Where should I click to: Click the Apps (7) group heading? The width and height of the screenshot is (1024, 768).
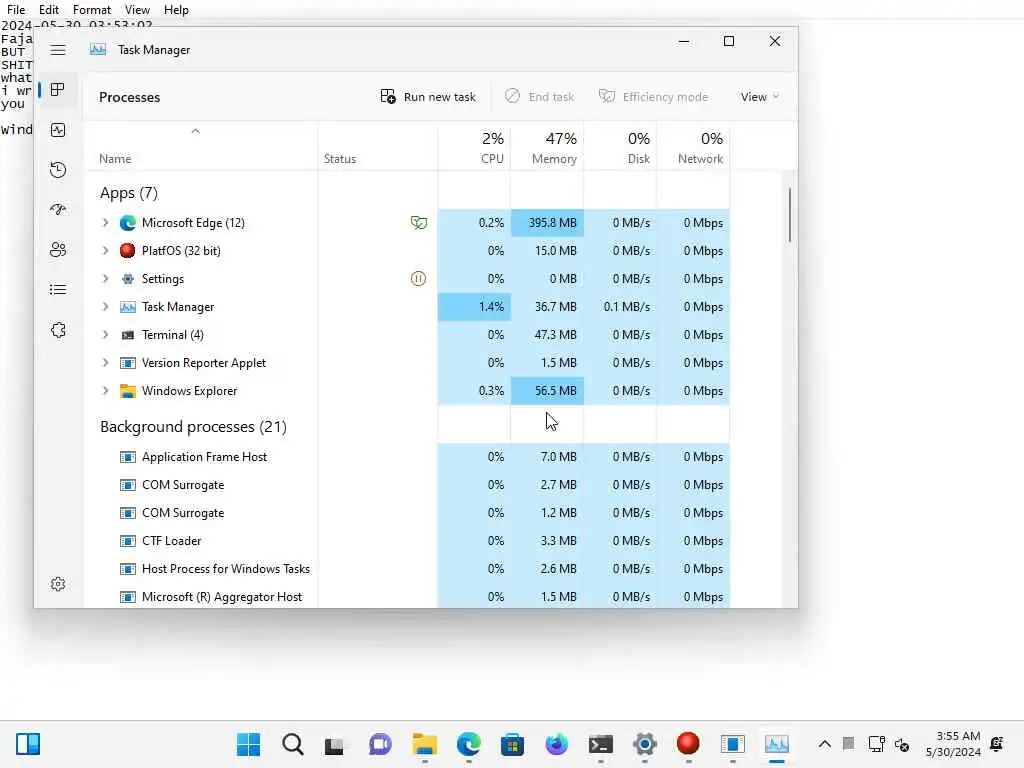129,193
